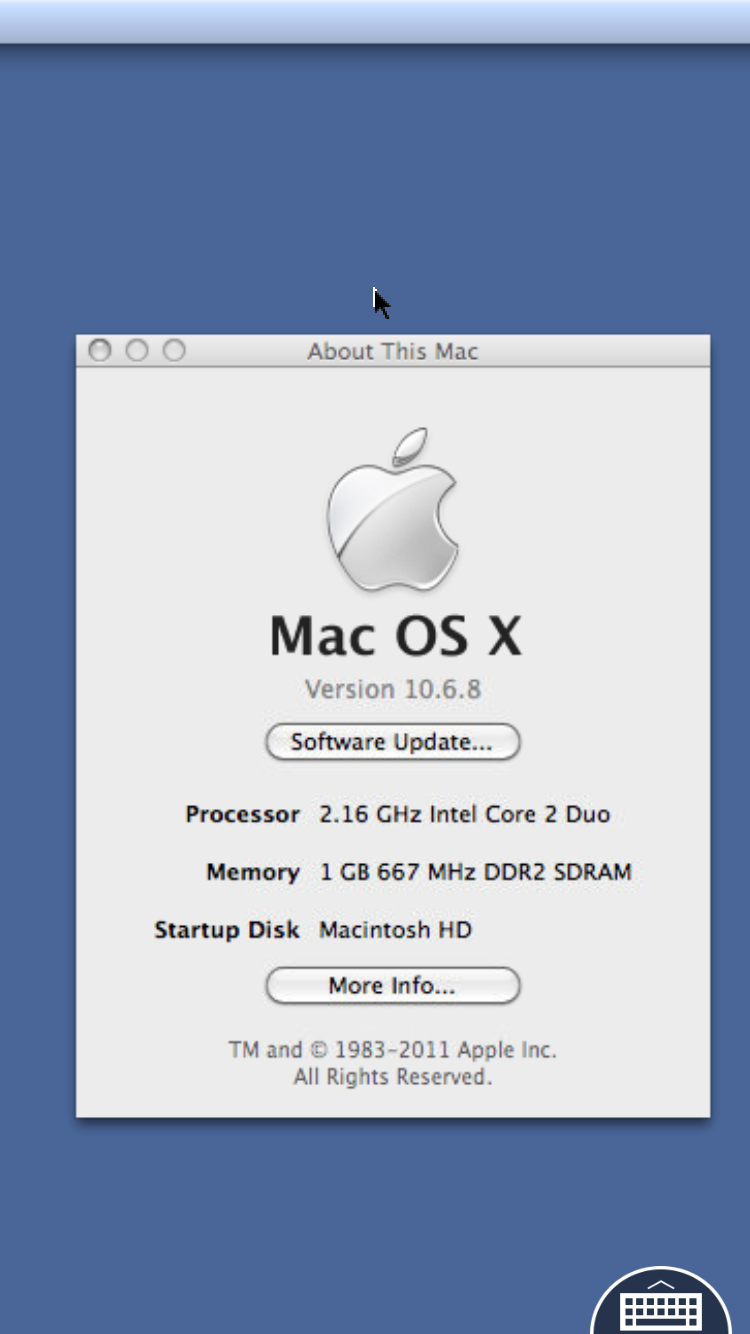The image size is (750, 1334).
Task: Close the About This Mac window
Action: pos(100,350)
